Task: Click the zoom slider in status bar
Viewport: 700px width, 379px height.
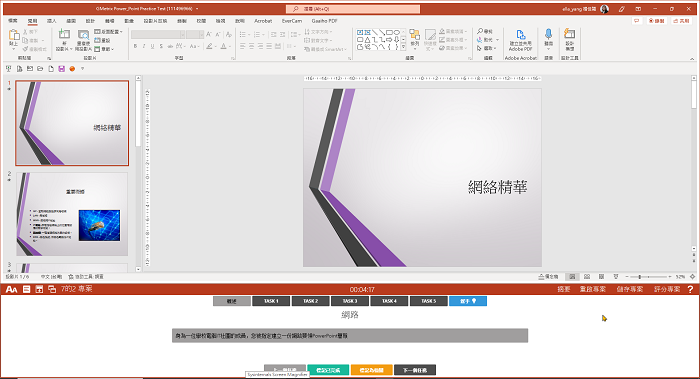Action: [x=648, y=277]
